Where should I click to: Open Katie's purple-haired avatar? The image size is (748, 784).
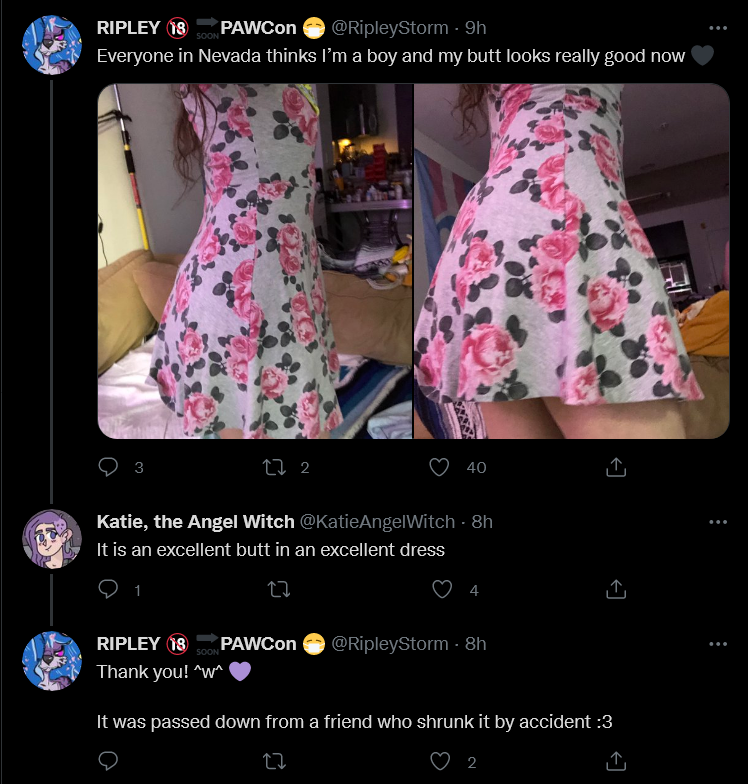(x=52, y=539)
